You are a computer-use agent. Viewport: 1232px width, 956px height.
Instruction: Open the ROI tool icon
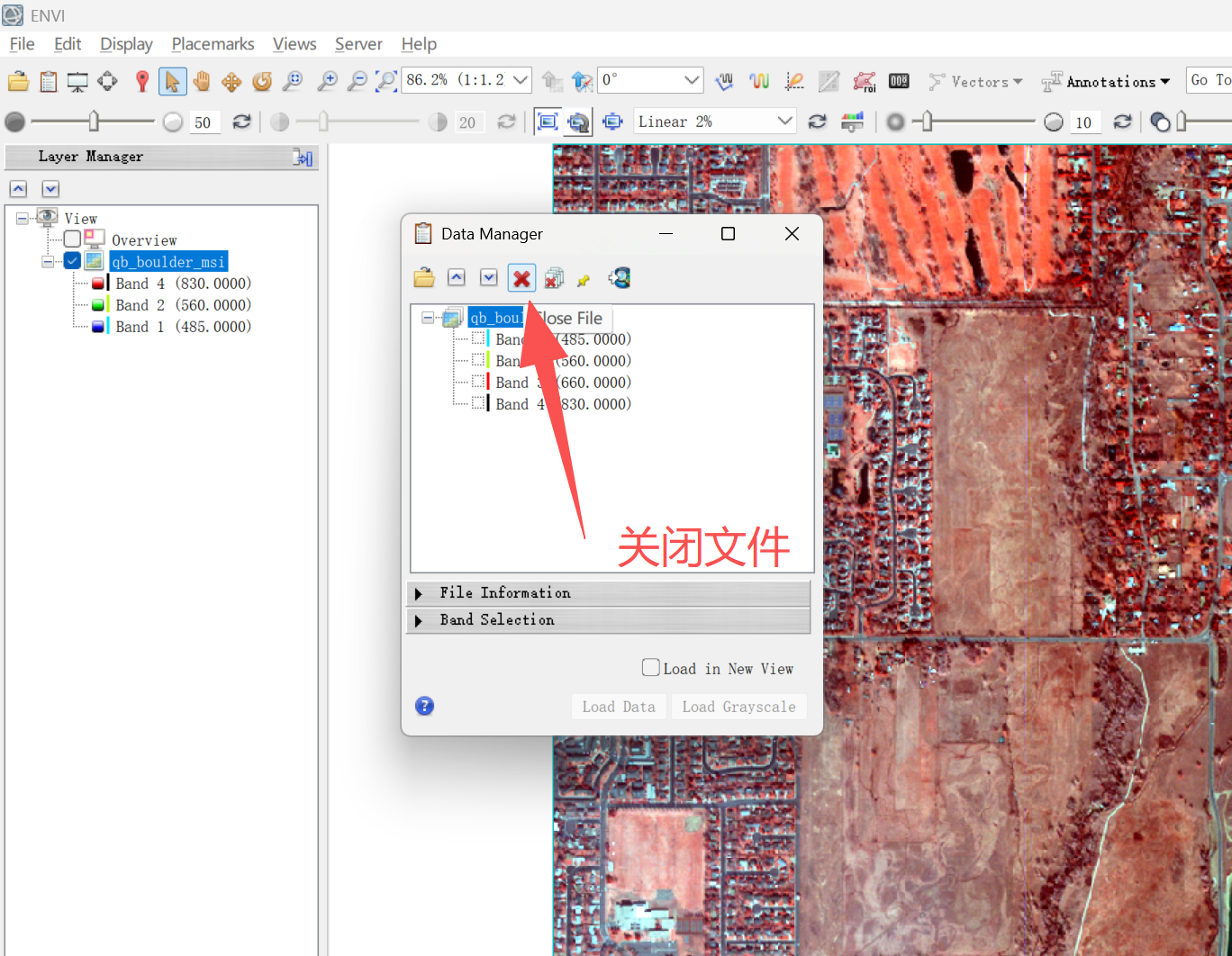865,82
